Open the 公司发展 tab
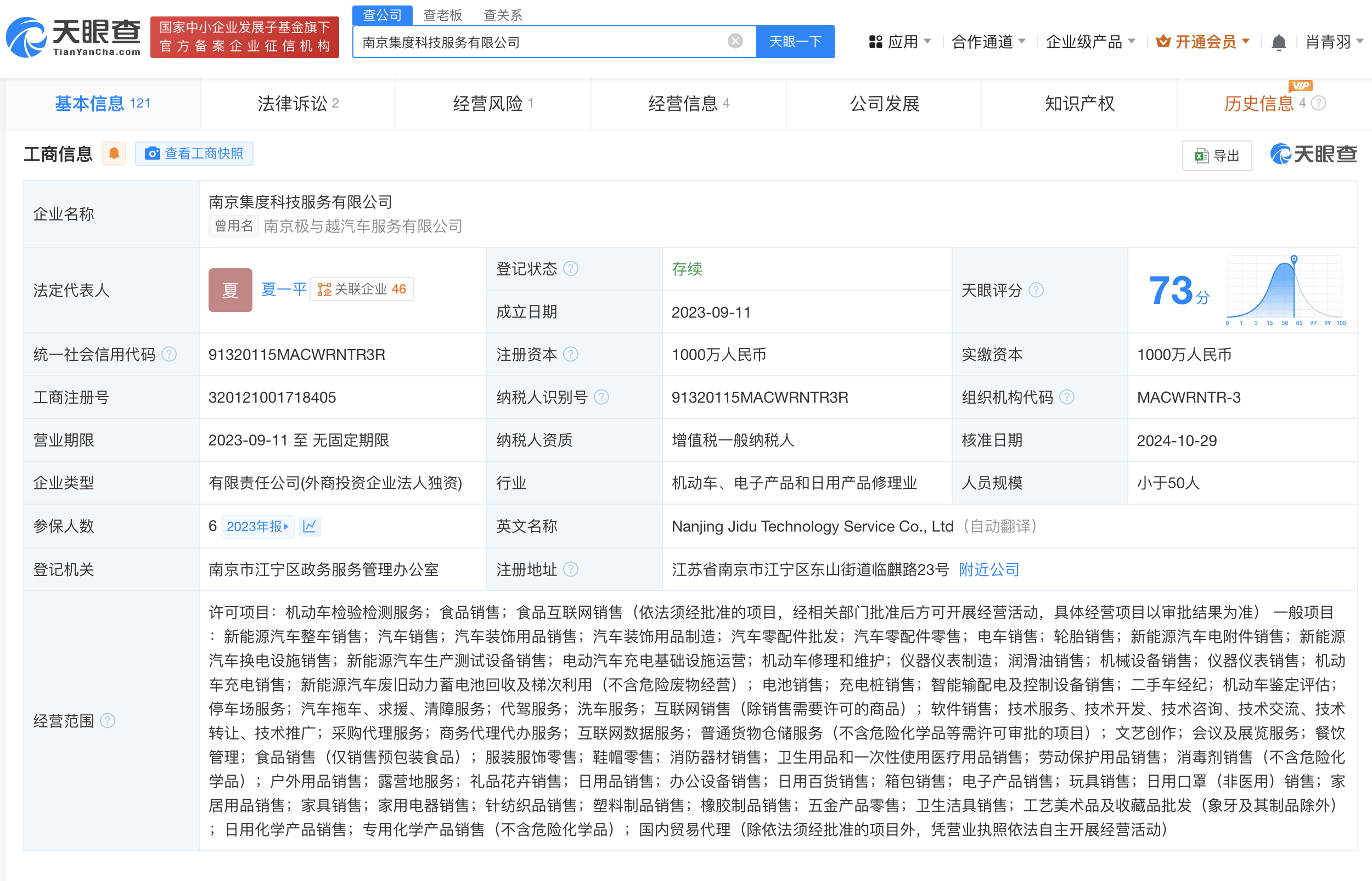 tap(884, 104)
